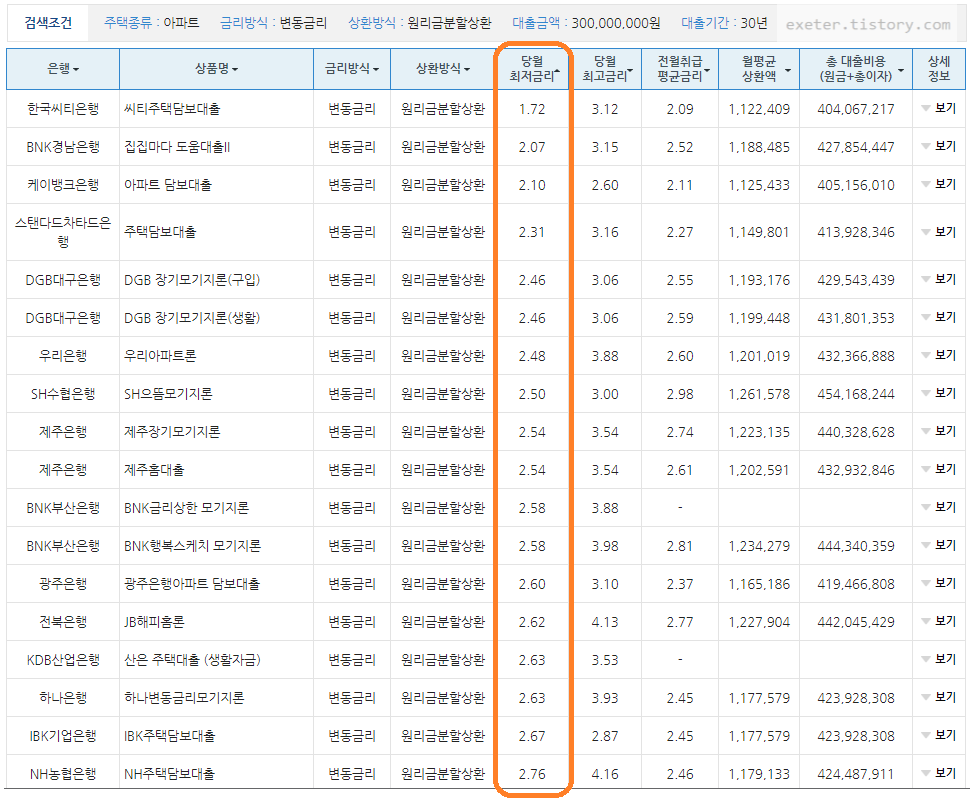Sort by the 전월취급 평균금리 column
The image size is (971, 803).
pyautogui.click(x=680, y=69)
